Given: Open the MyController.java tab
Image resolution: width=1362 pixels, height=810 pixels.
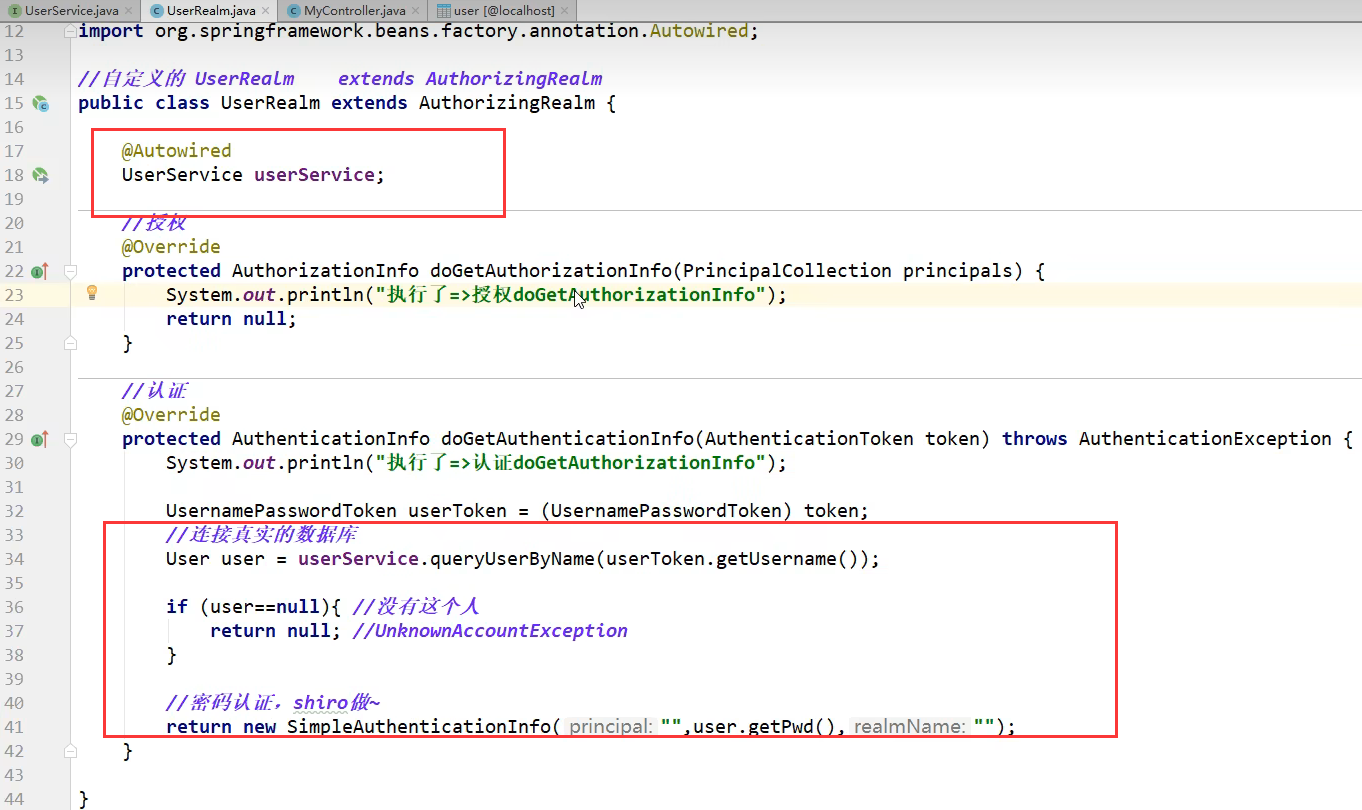Looking at the screenshot, I should [355, 10].
